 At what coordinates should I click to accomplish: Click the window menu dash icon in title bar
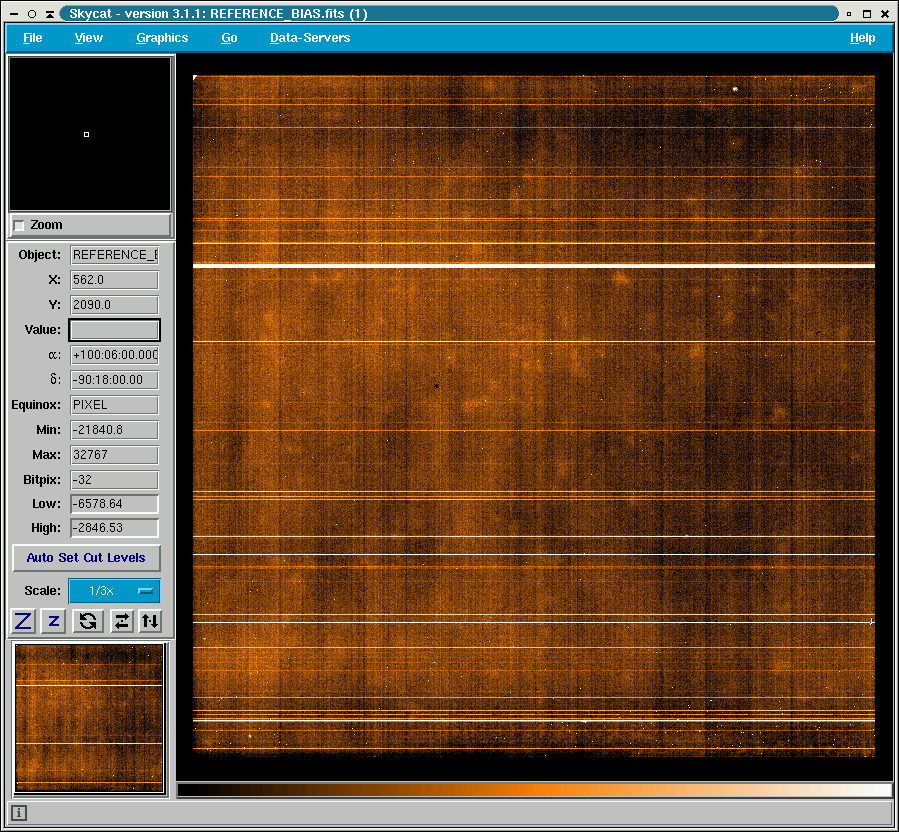click(13, 14)
